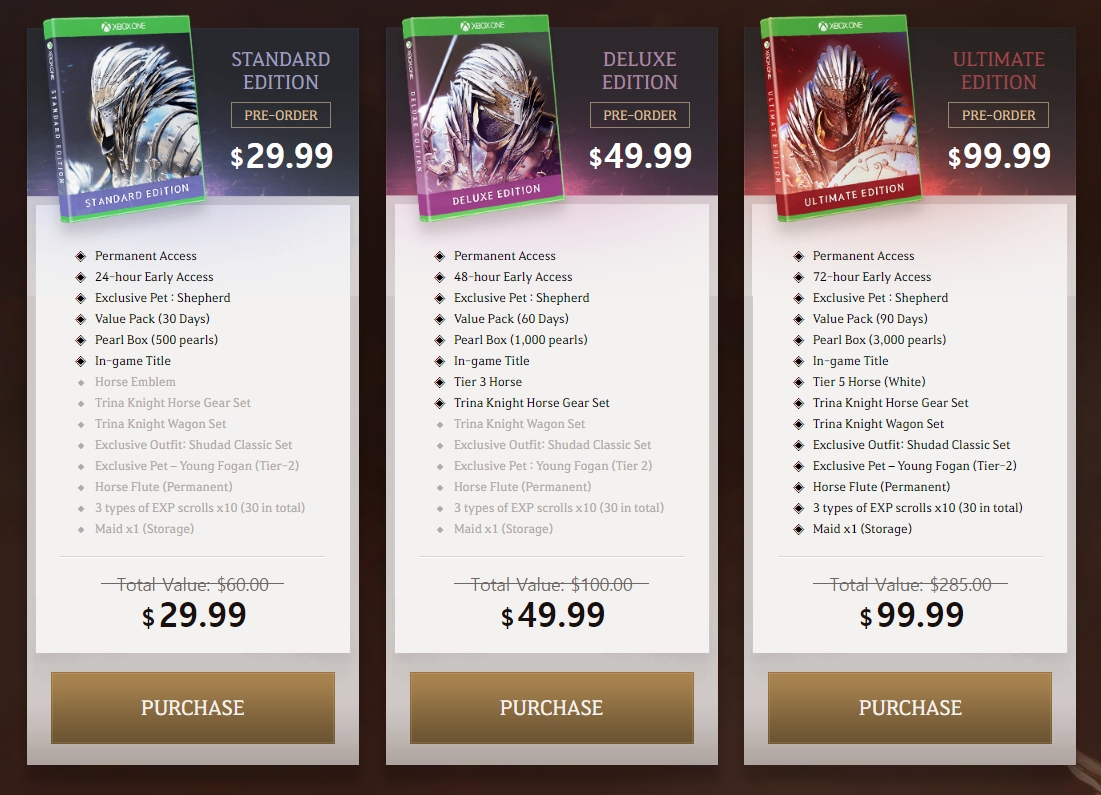Viewport: 1101px width, 795px height.
Task: Click the greyed bullet beside Horse Emblem
Action: pos(81,383)
